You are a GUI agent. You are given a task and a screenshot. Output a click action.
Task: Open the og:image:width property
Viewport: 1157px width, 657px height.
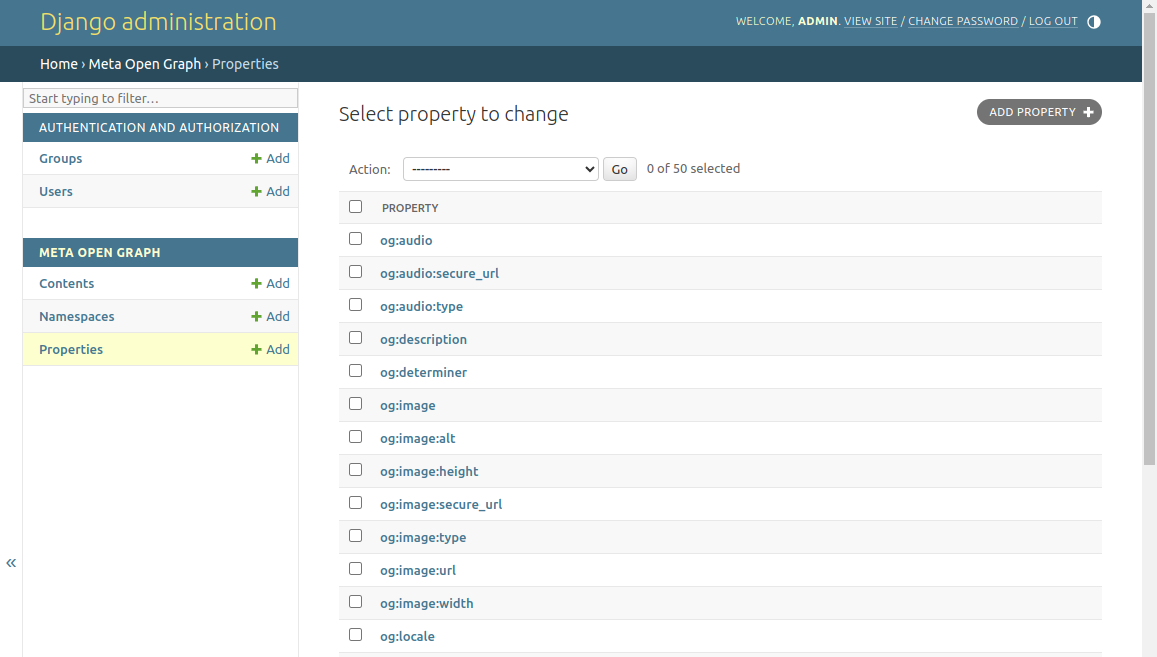(427, 603)
